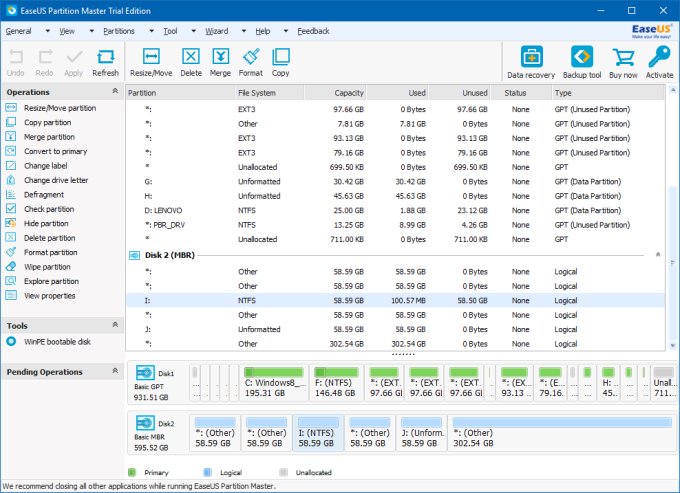The width and height of the screenshot is (680, 493).
Task: Collapse the Pending Operations panel
Action: (x=115, y=371)
